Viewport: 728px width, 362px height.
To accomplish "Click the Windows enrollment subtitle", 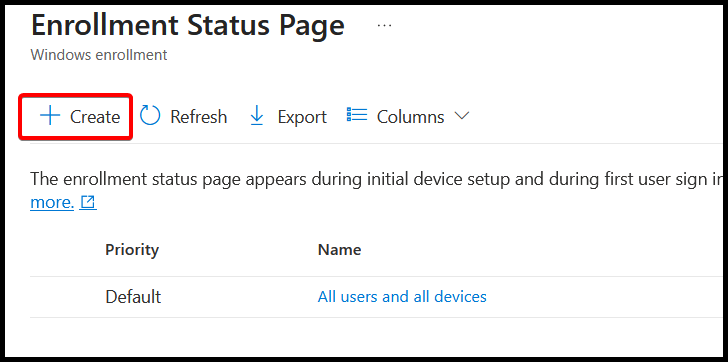I will [99, 55].
